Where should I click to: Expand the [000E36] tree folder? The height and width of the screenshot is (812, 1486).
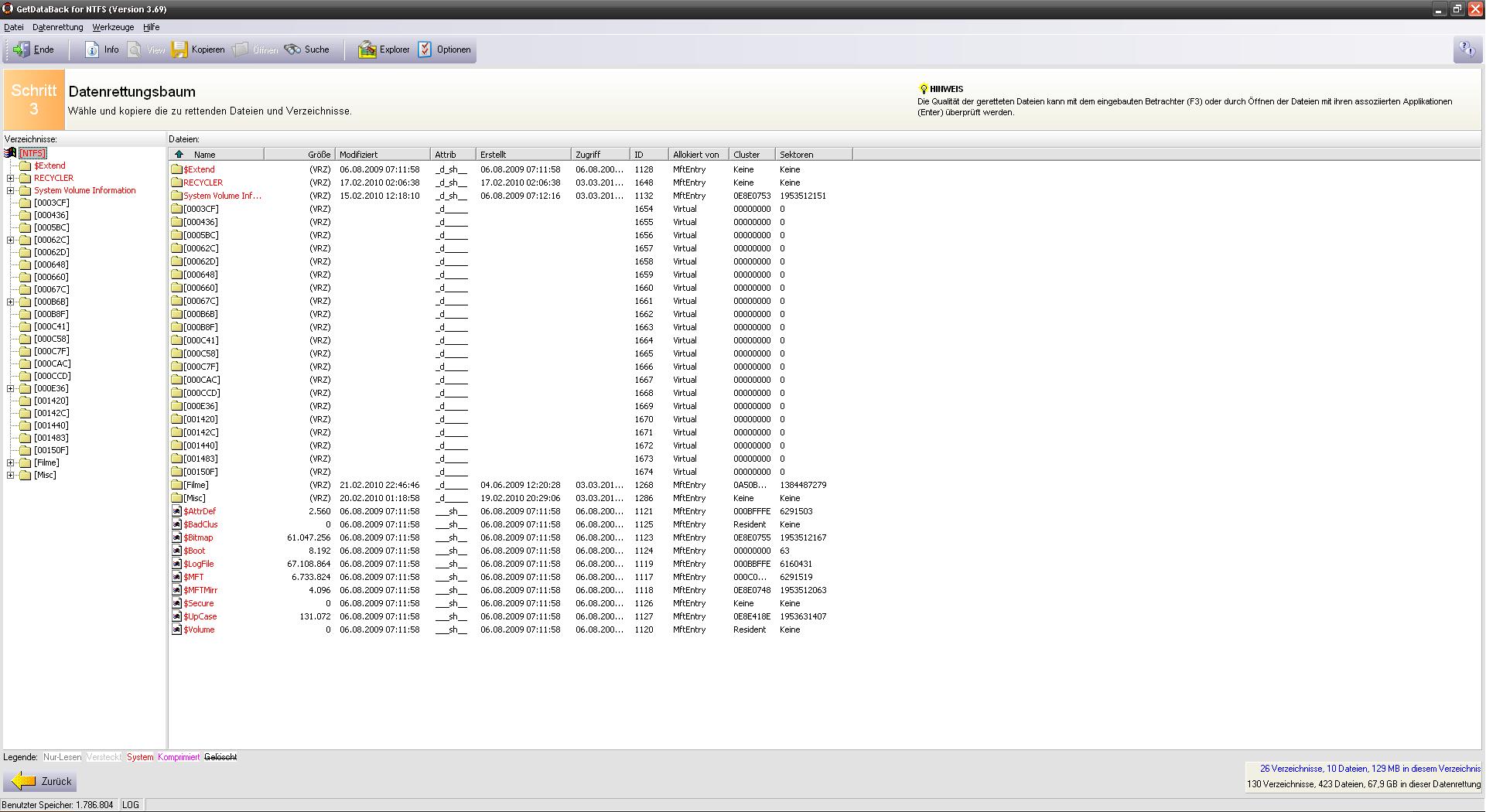[x=11, y=388]
